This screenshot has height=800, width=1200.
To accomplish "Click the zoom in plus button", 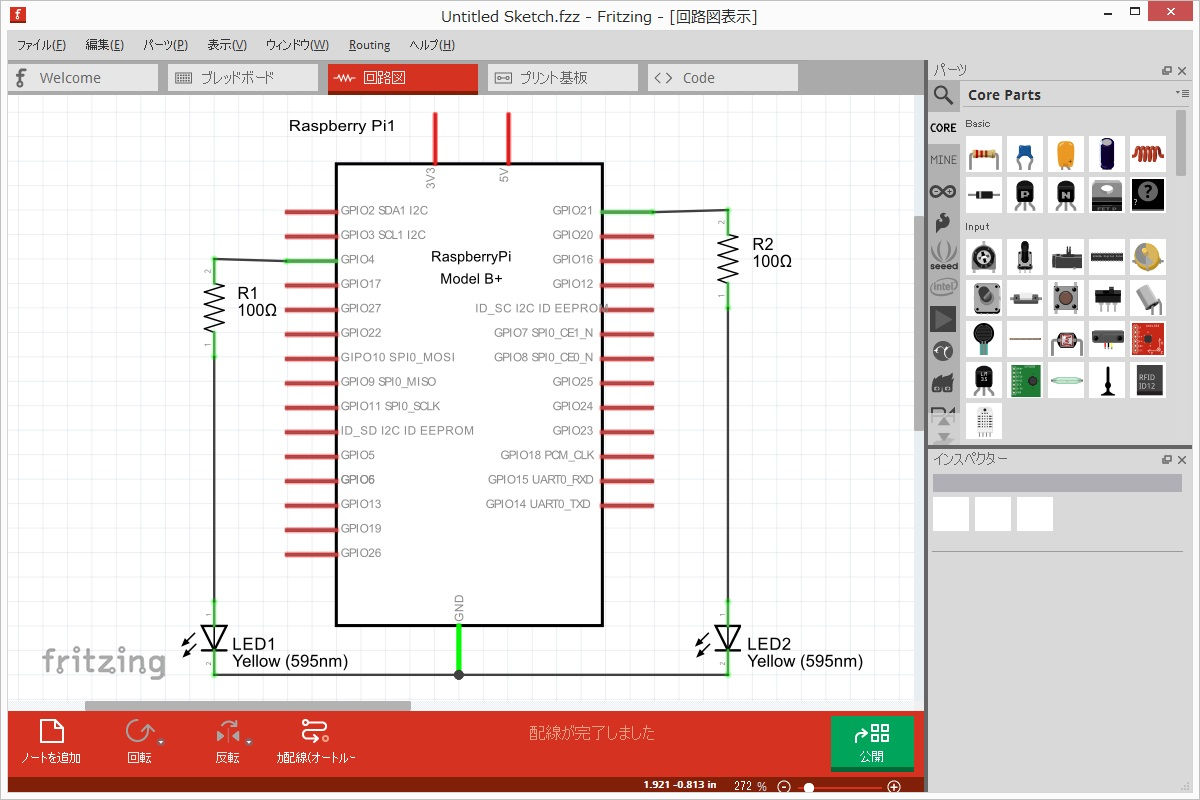I will [894, 787].
